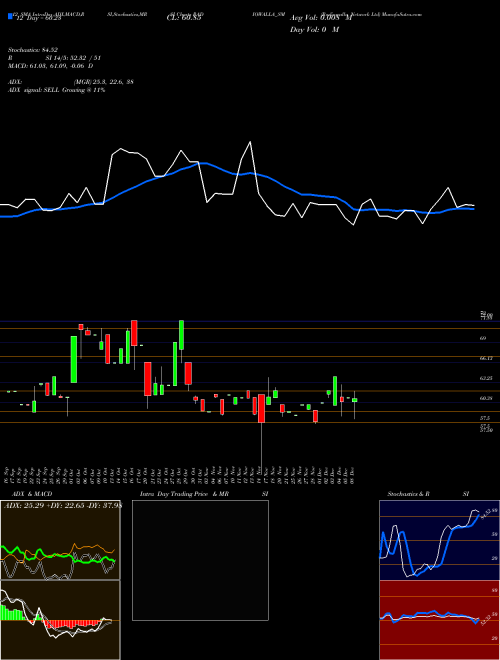Open the MACD histogram chart thumbnail
Screen dimensions: 500x660
60,620
